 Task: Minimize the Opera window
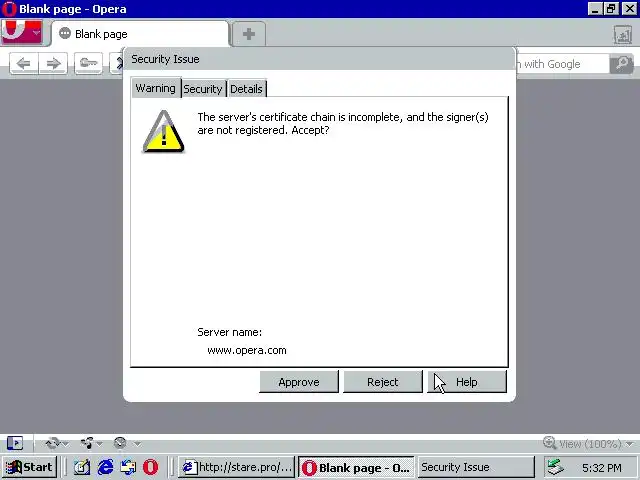[x=595, y=9]
